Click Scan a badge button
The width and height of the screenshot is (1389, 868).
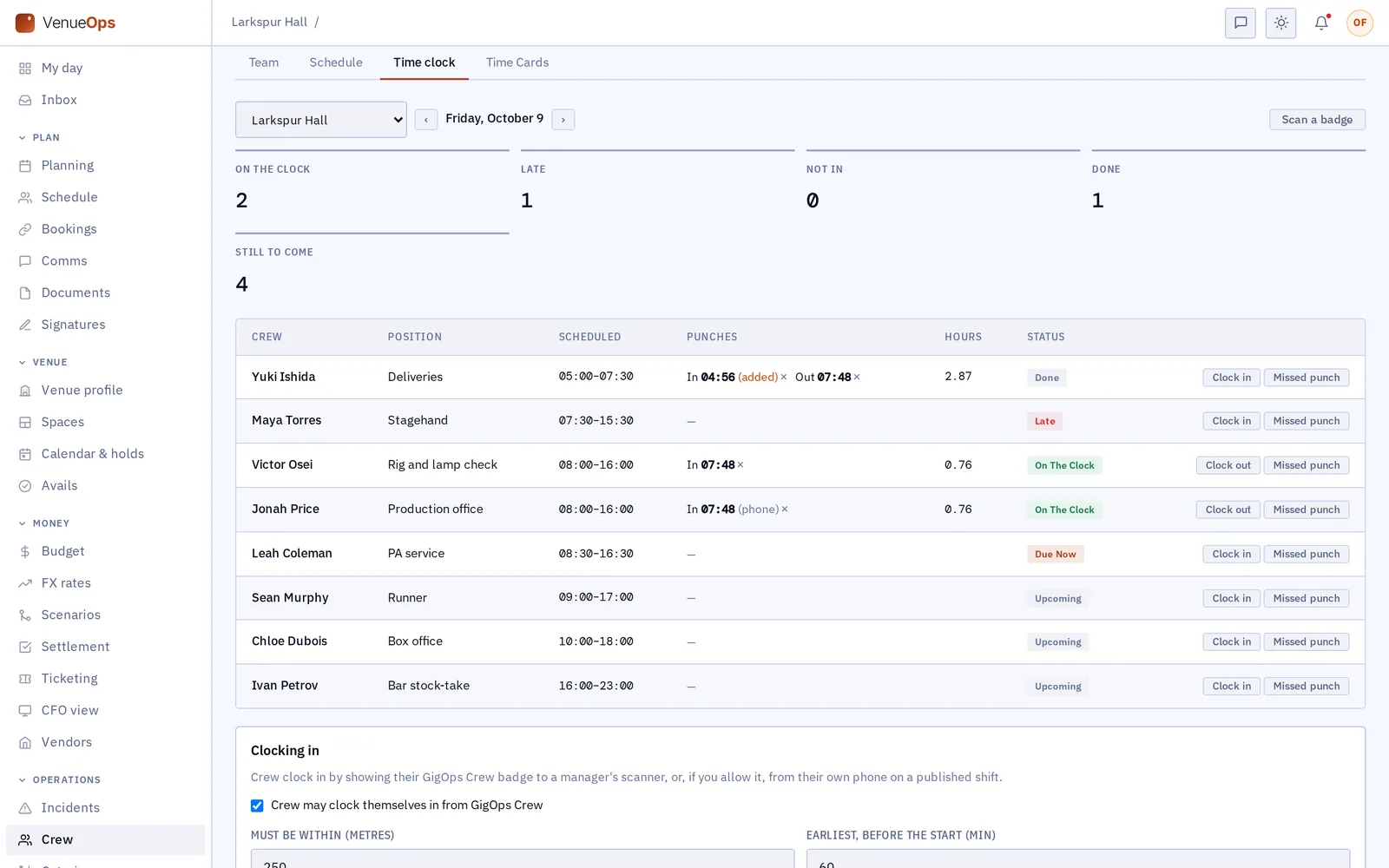(x=1317, y=120)
